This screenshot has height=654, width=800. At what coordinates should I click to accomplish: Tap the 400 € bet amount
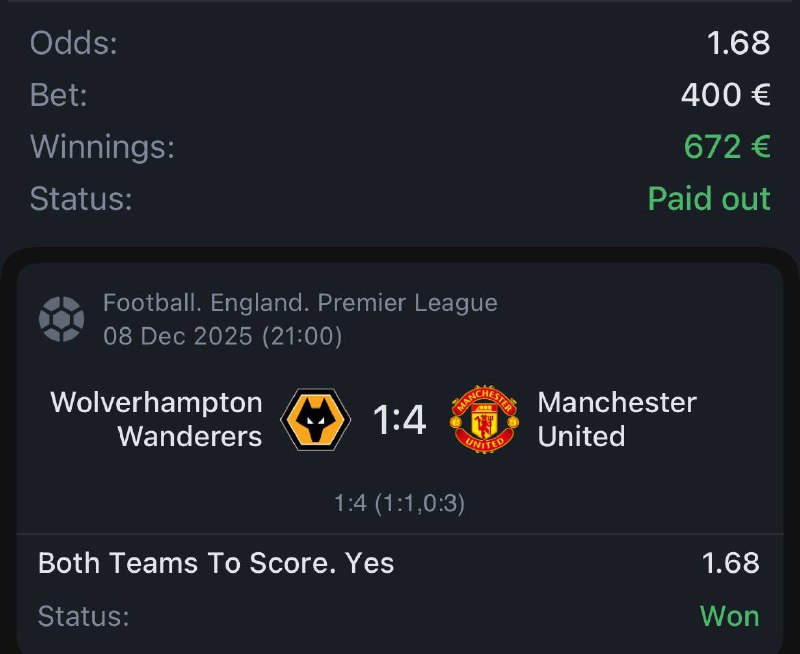[x=725, y=95]
